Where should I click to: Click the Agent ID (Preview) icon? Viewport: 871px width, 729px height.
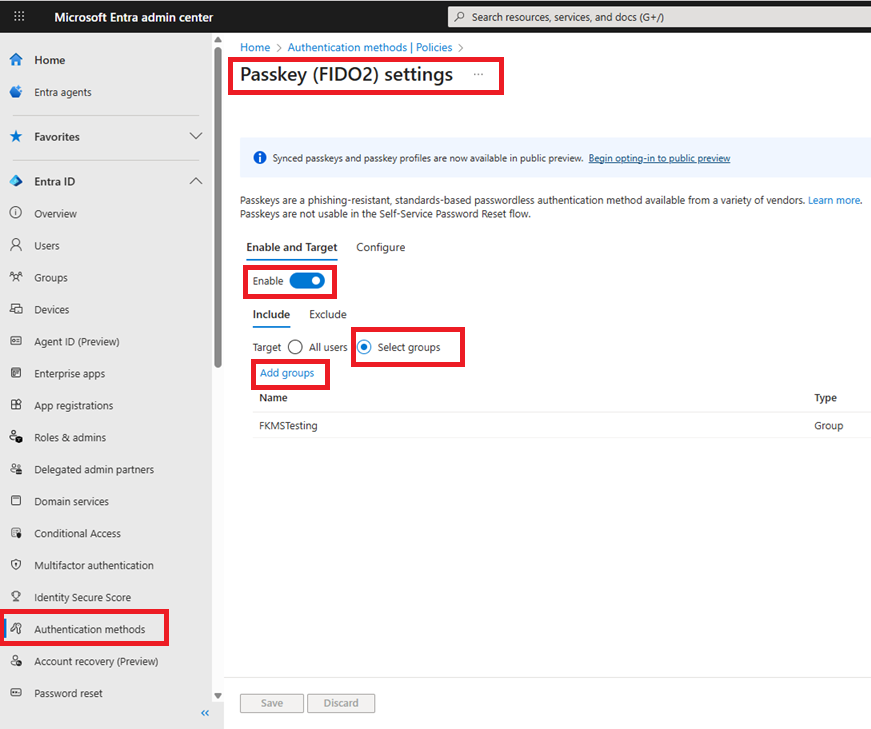click(16, 341)
